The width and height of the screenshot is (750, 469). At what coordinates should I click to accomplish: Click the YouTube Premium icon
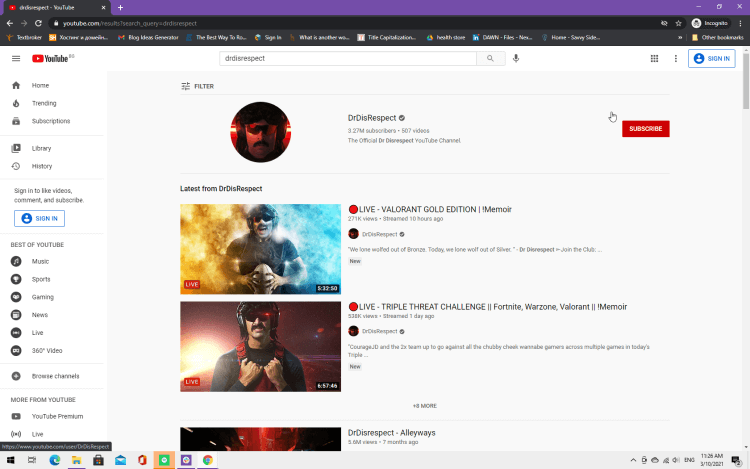pos(16,416)
